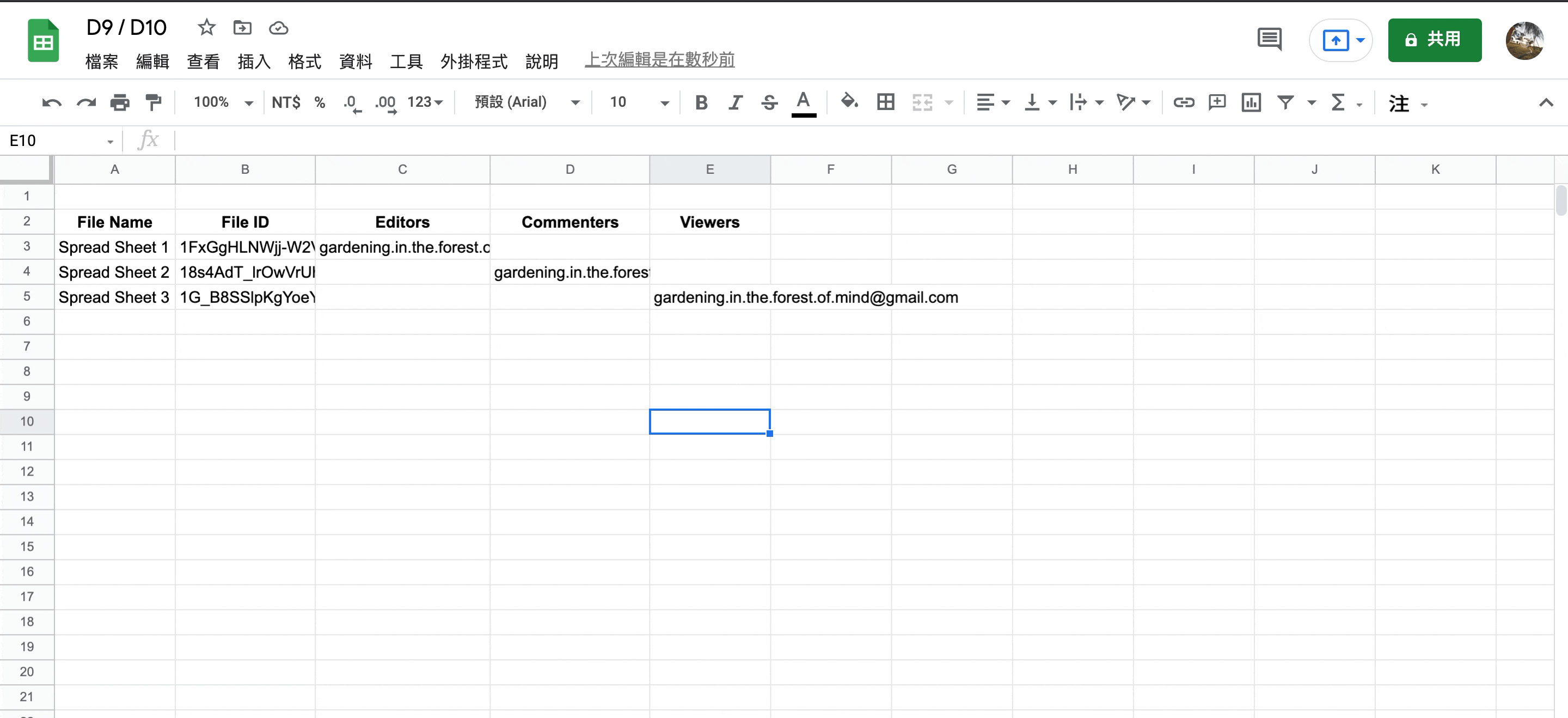Select the Editors header cell
Viewport: 1568px width, 718px height.
pyautogui.click(x=402, y=222)
